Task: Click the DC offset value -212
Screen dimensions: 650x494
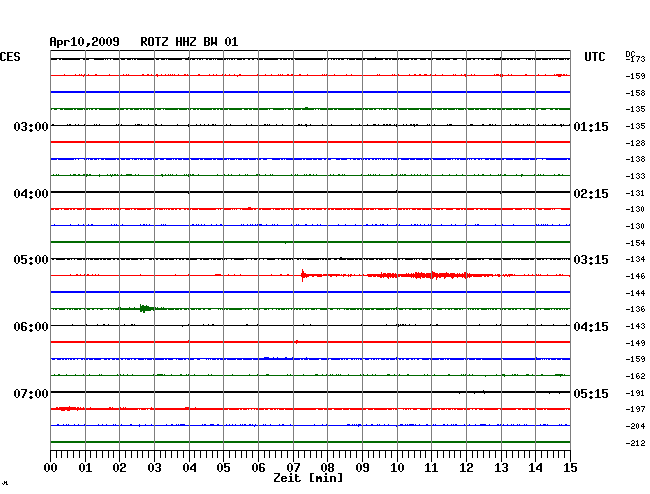Action: [x=636, y=443]
